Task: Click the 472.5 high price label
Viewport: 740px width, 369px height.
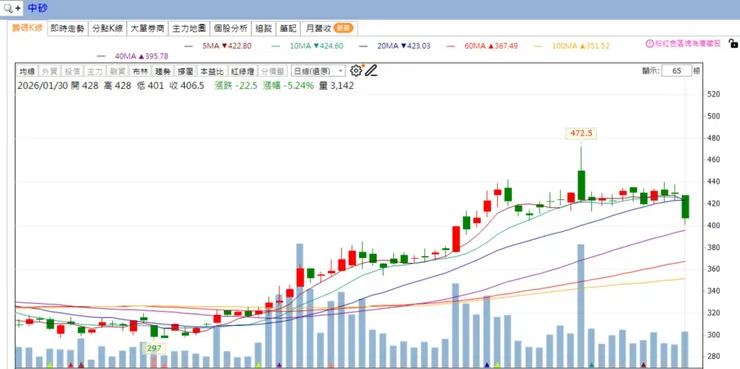Action: 581,134
